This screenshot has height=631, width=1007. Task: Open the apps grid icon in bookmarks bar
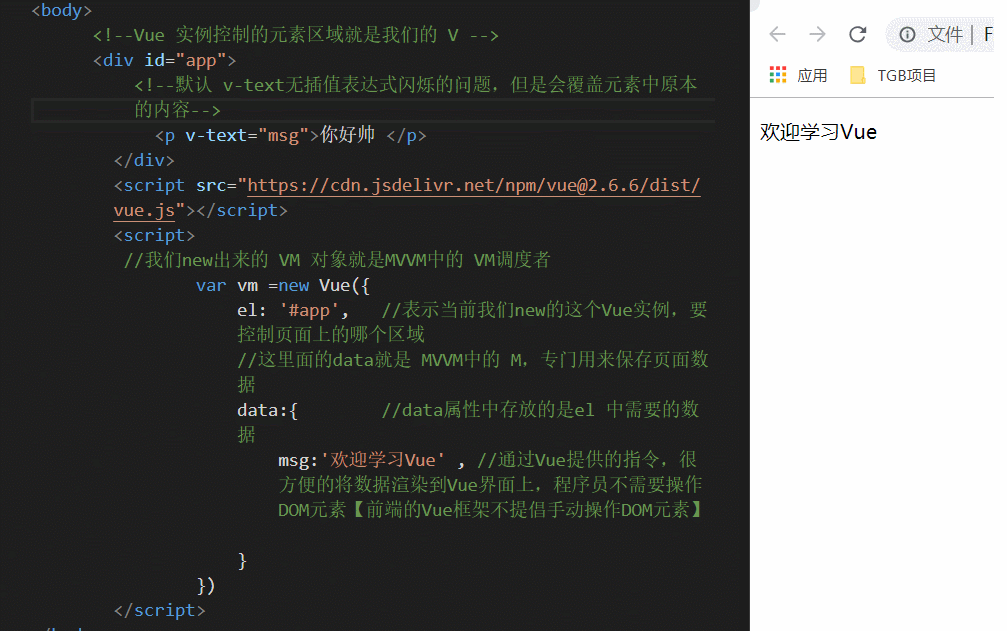778,75
